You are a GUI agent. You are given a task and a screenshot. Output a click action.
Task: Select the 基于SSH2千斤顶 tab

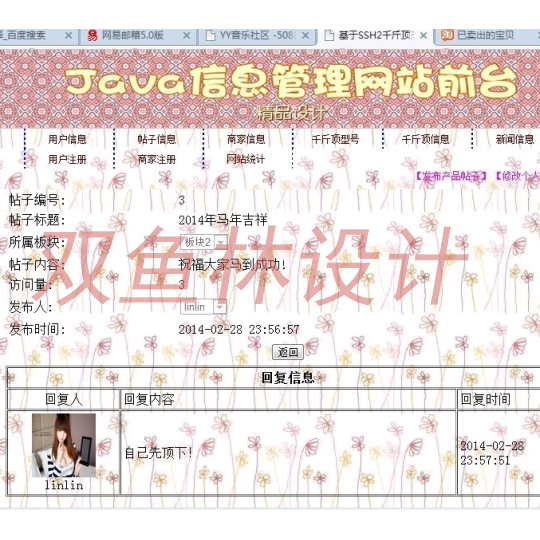click(375, 36)
